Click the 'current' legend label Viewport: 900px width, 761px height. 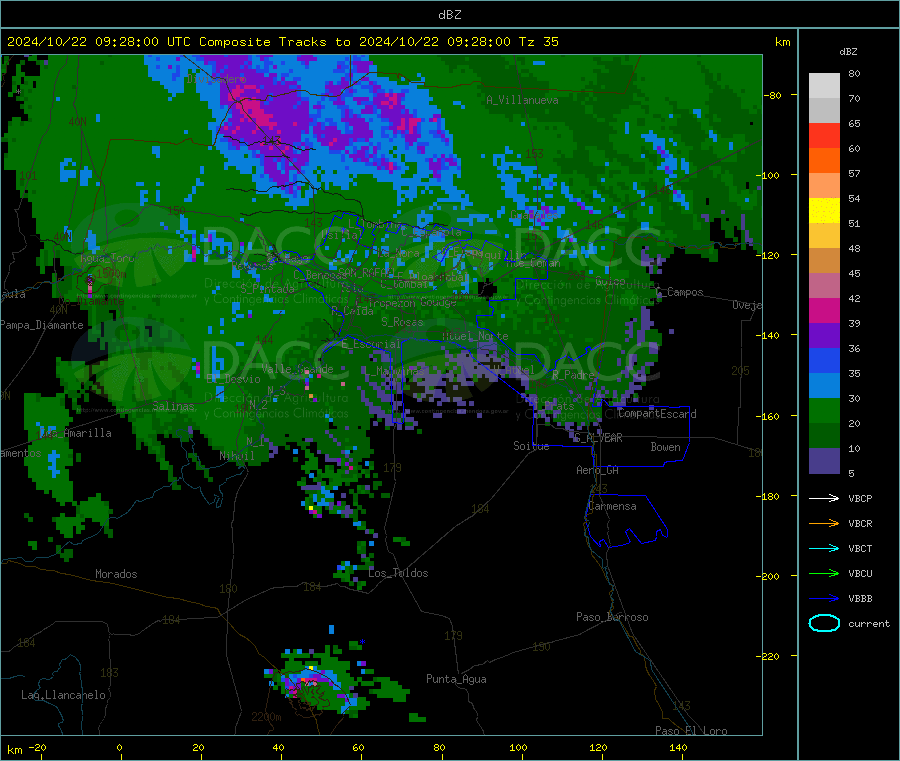pyautogui.click(x=868, y=623)
